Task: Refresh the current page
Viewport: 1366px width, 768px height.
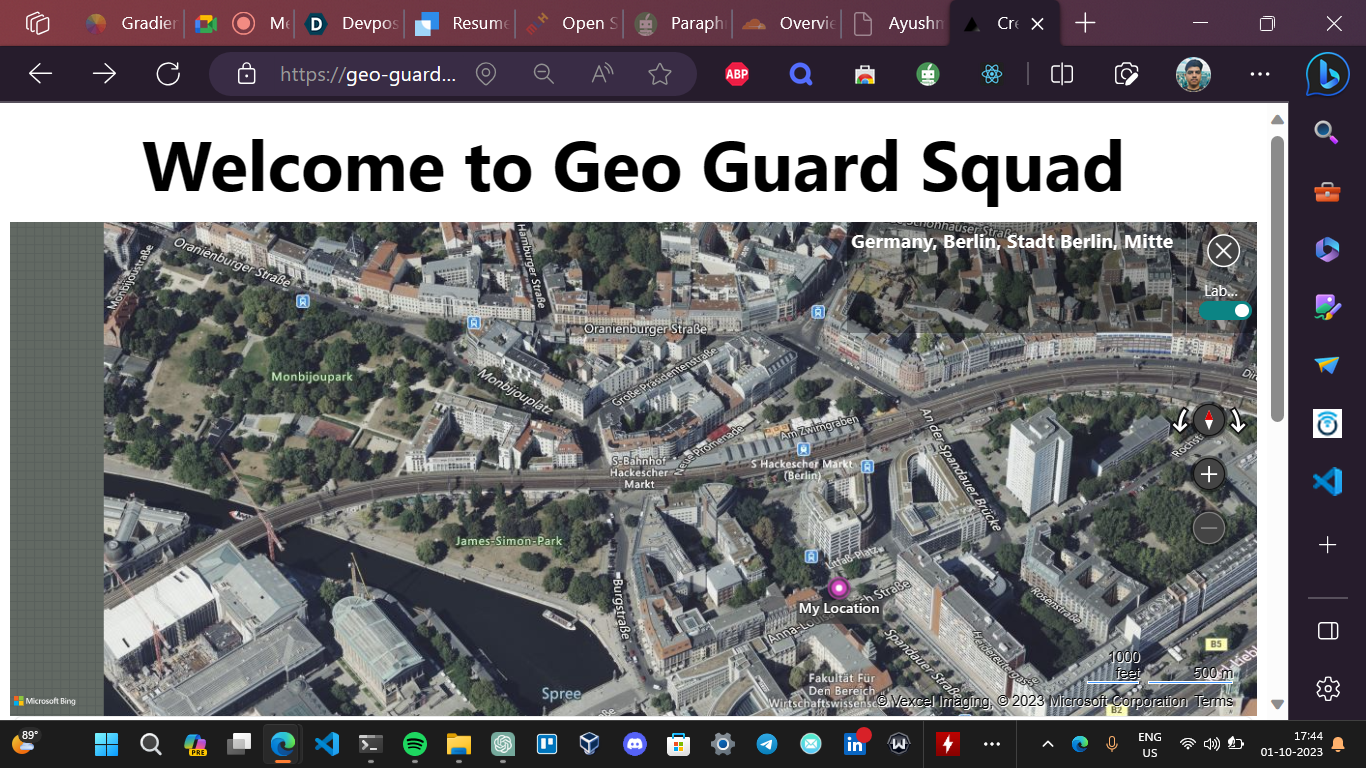Action: (x=168, y=74)
